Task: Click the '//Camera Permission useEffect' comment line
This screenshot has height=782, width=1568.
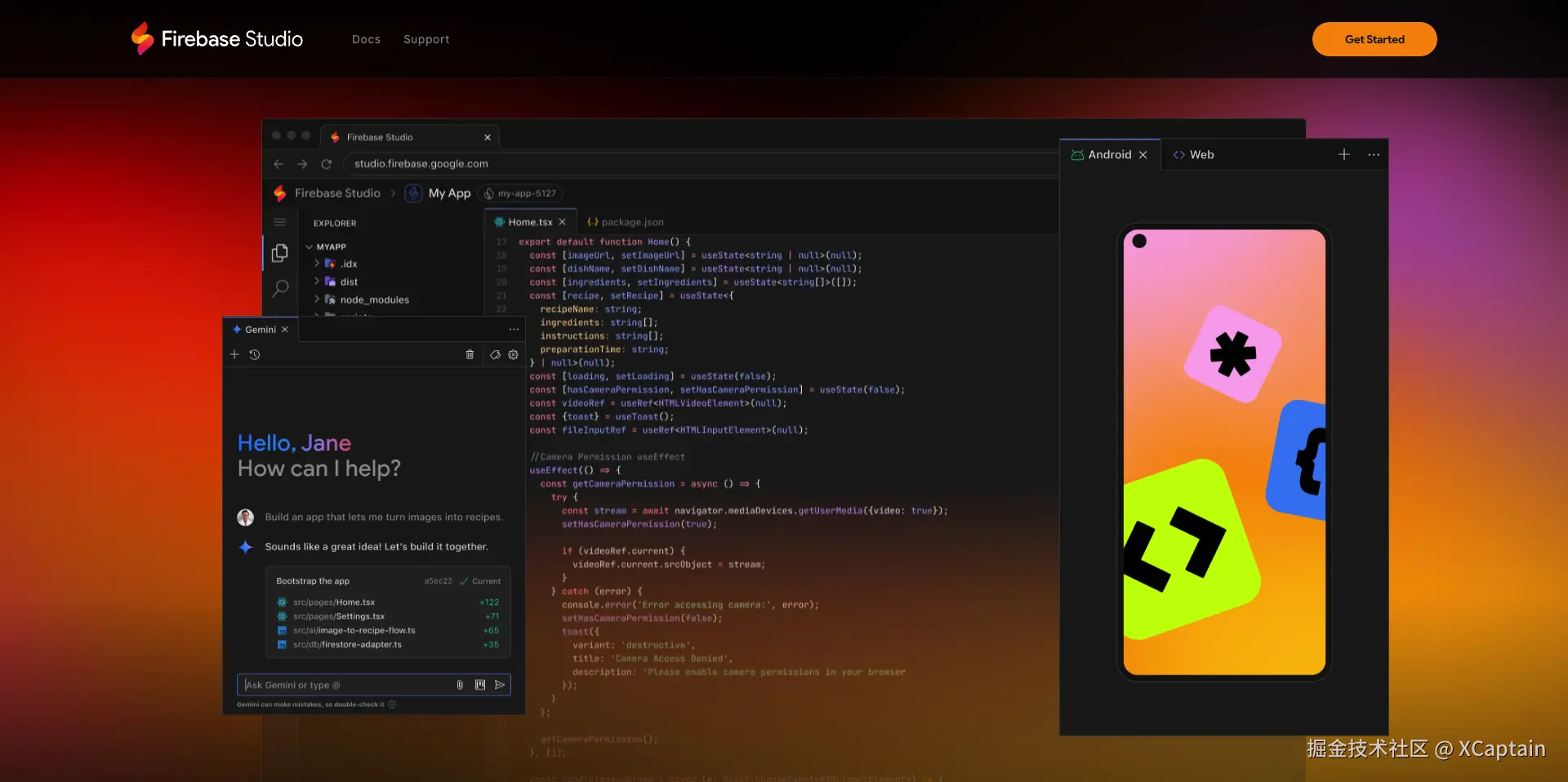Action: coord(608,457)
